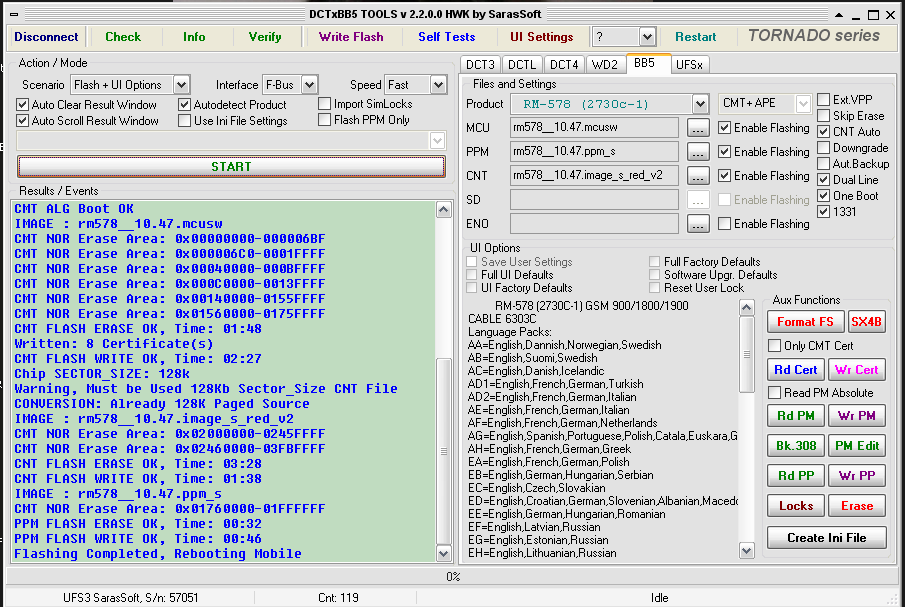The width and height of the screenshot is (905, 607).
Task: Click the language packs list scroll-up arrow
Action: [x=746, y=308]
